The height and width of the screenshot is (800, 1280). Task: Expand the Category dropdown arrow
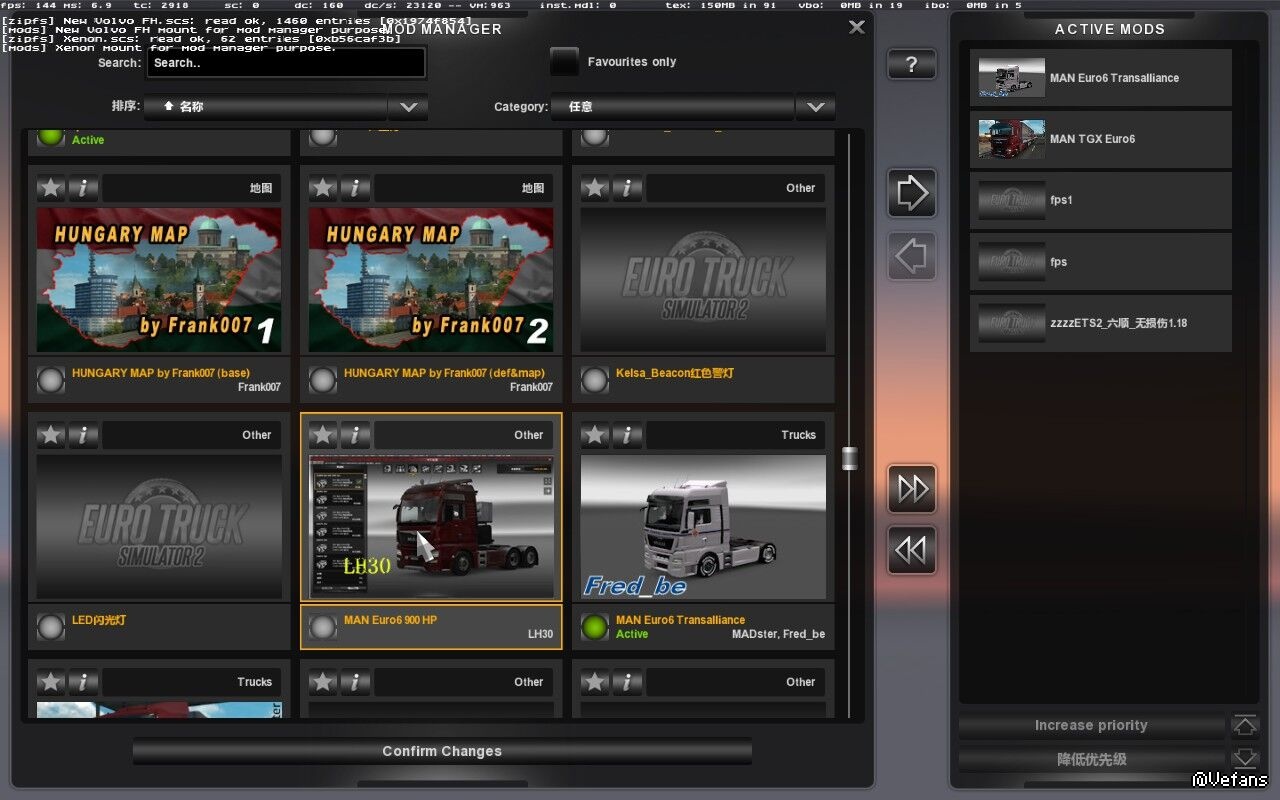click(x=815, y=107)
